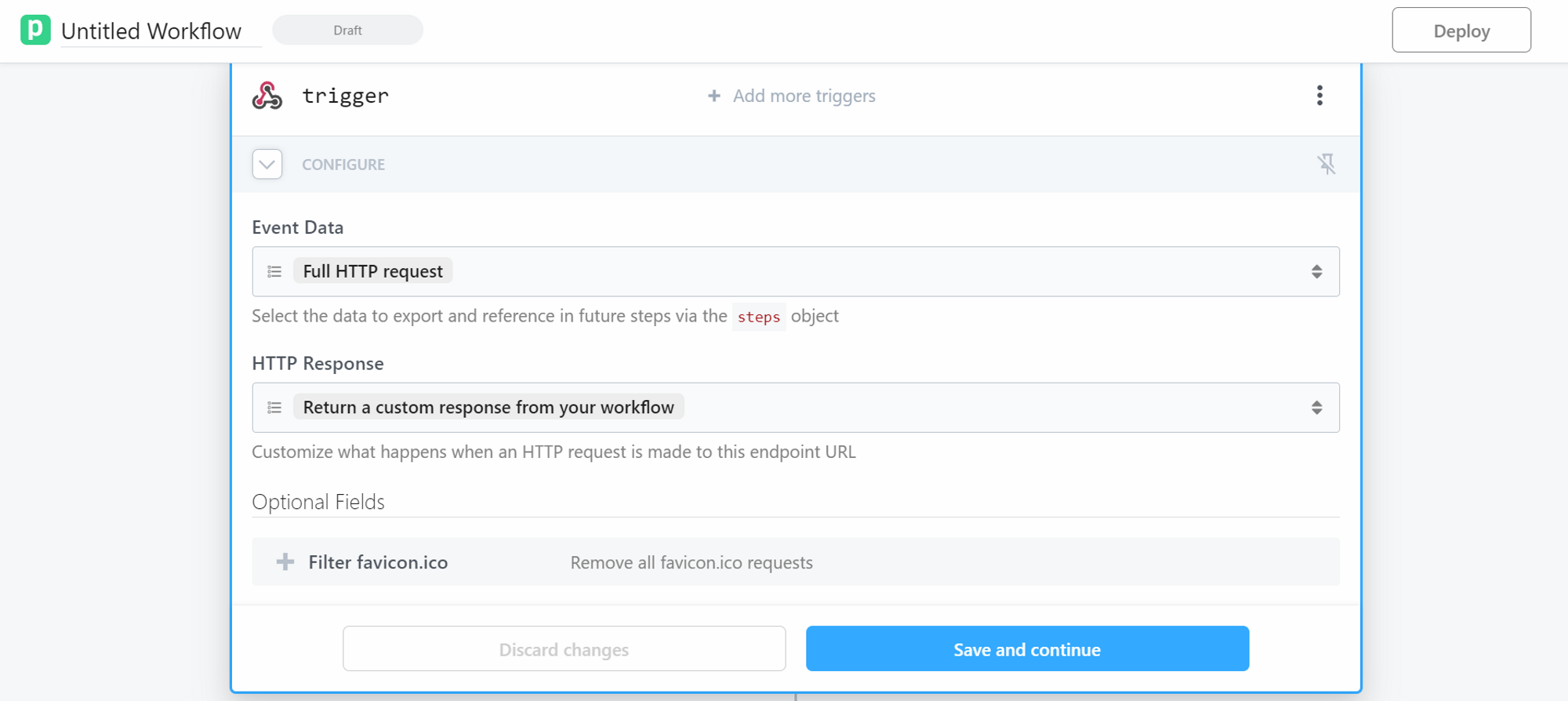Open the HTTP Response dropdown
Screen dimensions: 1568x701
(795, 408)
